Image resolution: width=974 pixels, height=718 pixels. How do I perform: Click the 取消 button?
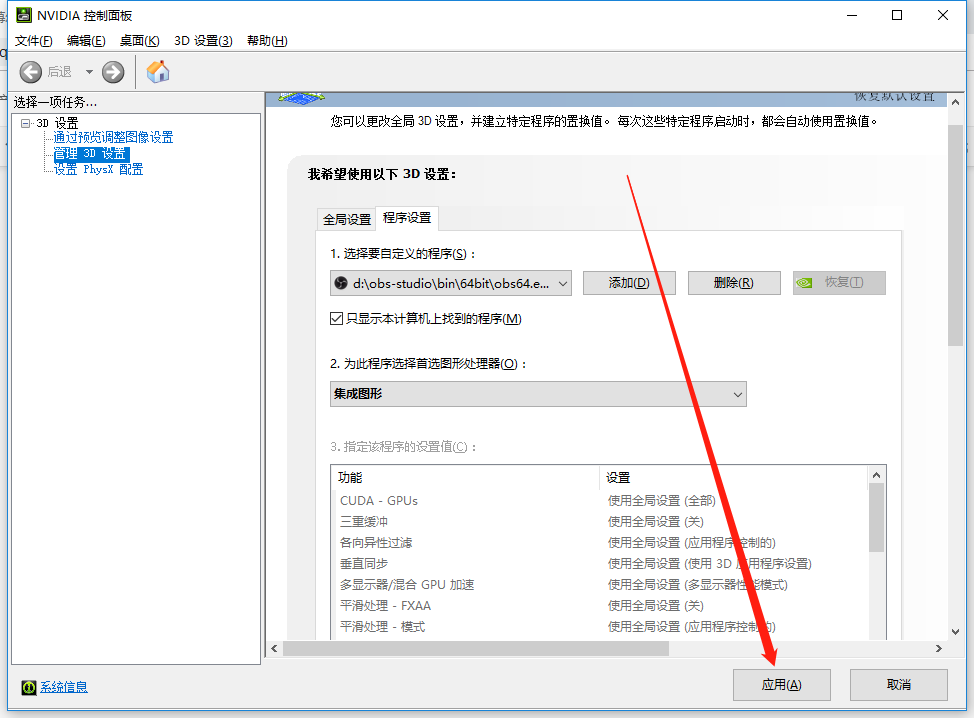(x=899, y=685)
